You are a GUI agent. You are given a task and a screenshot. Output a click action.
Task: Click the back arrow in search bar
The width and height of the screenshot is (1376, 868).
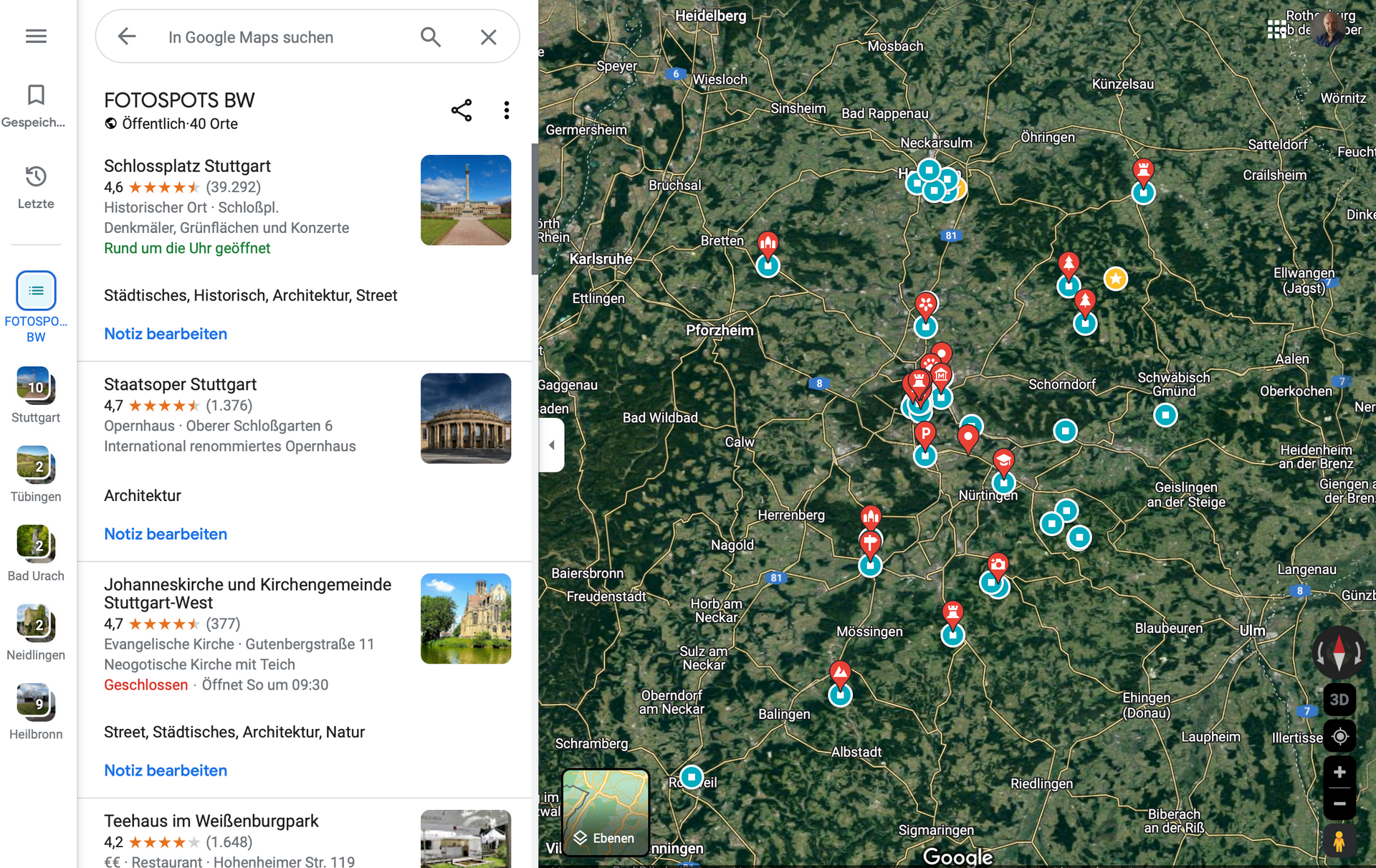pos(127,37)
